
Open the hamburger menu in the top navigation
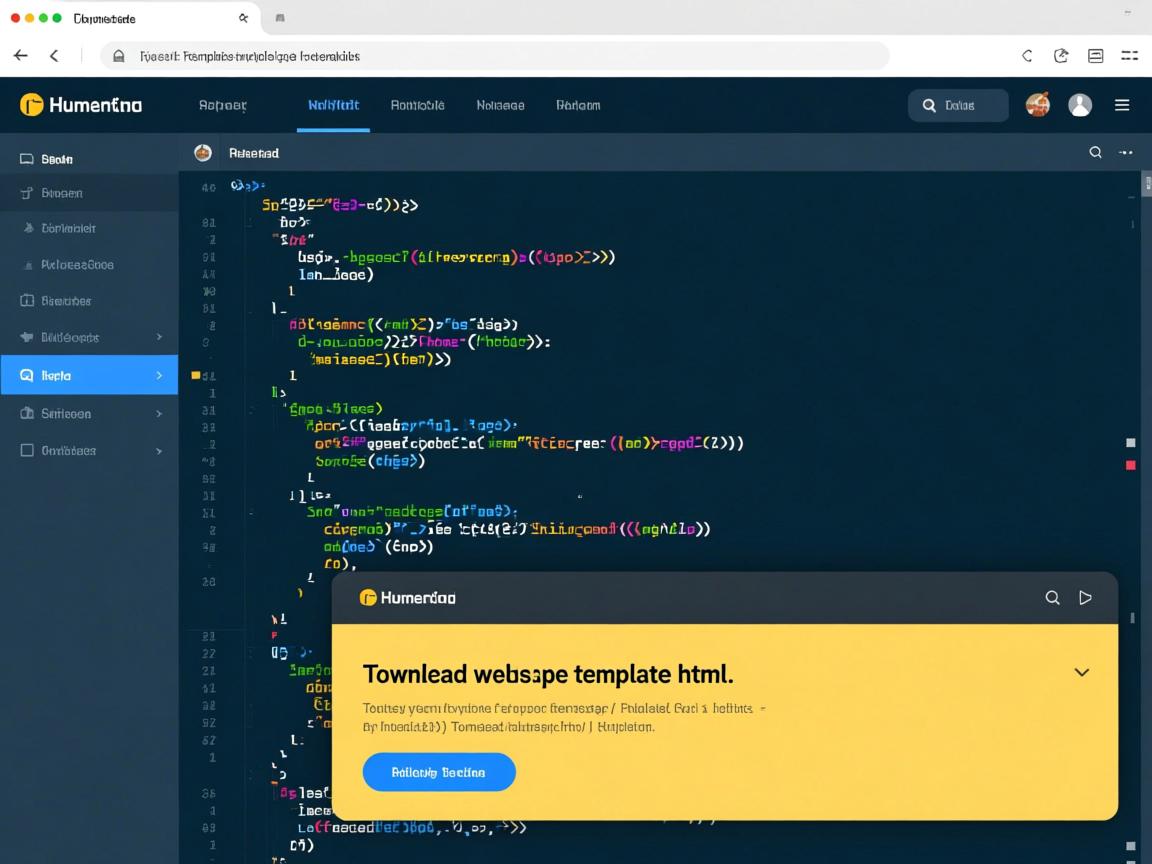[1122, 105]
